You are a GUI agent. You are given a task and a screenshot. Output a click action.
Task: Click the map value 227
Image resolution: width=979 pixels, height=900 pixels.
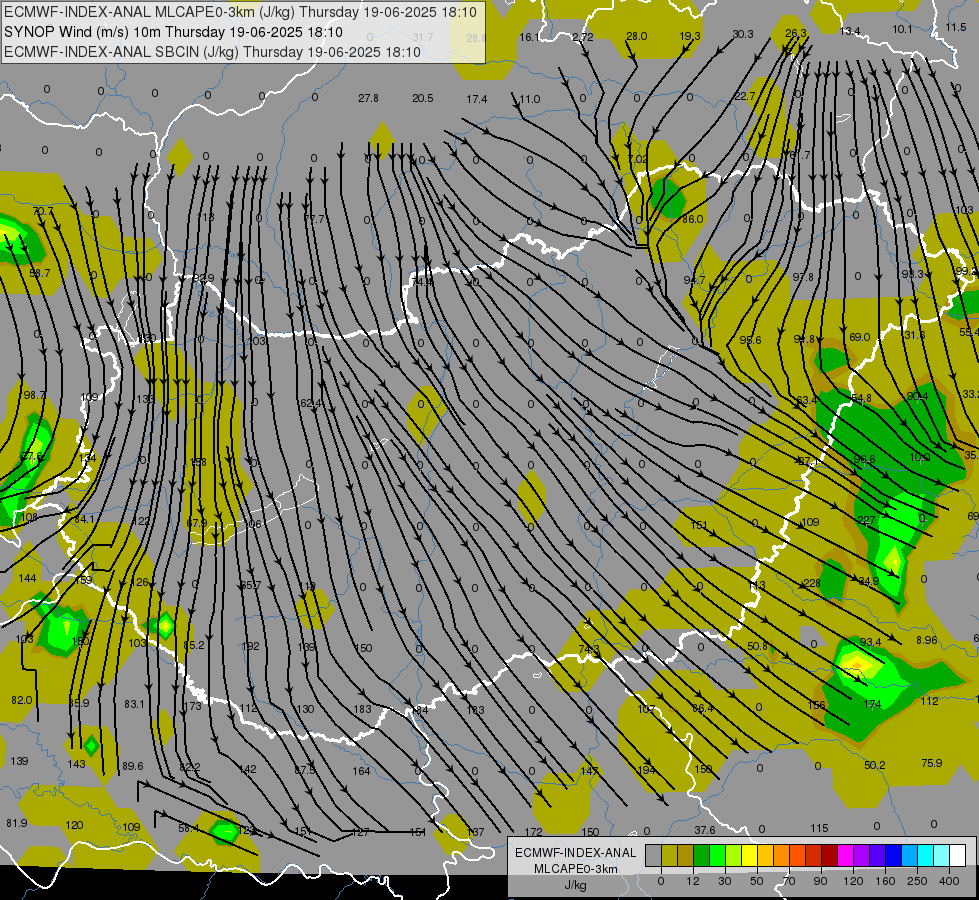coord(866,520)
